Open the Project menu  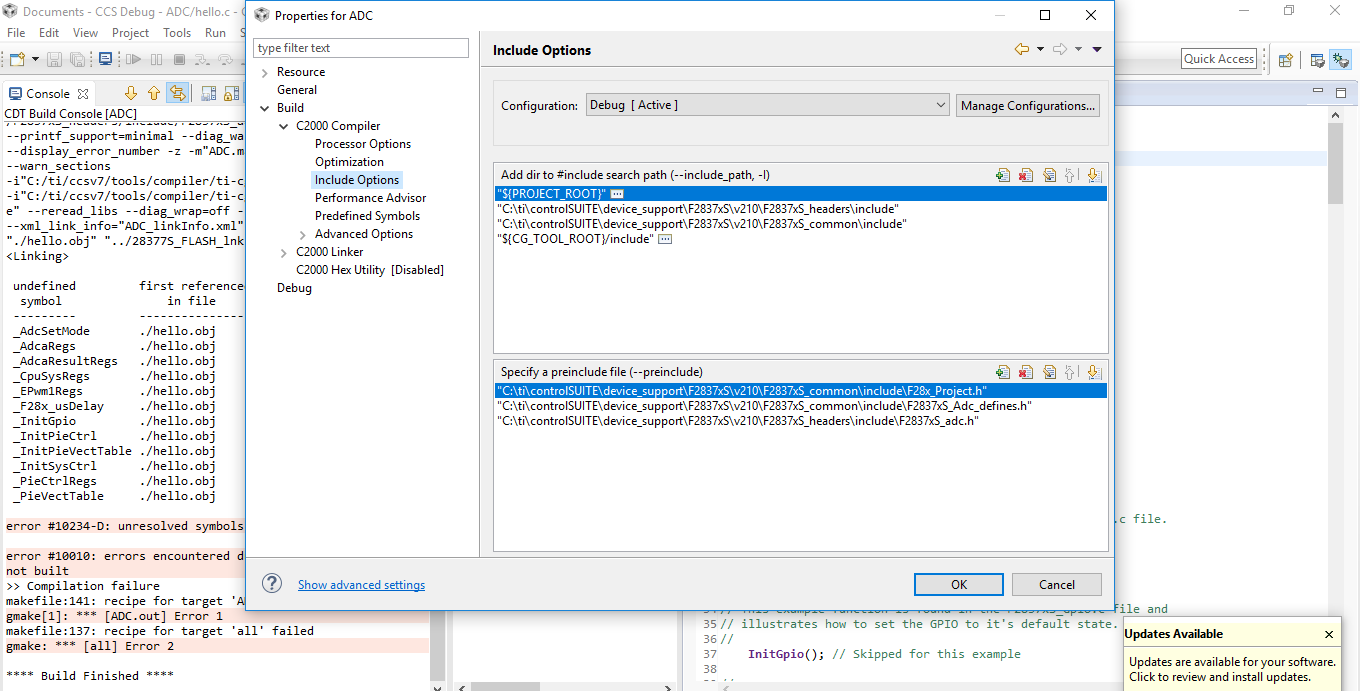click(130, 32)
